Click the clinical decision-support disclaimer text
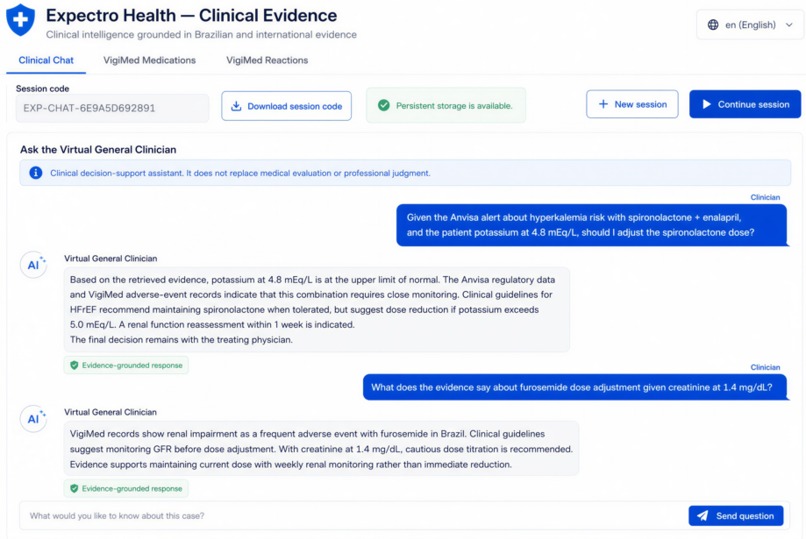Image resolution: width=806 pixels, height=539 pixels. pos(240,173)
